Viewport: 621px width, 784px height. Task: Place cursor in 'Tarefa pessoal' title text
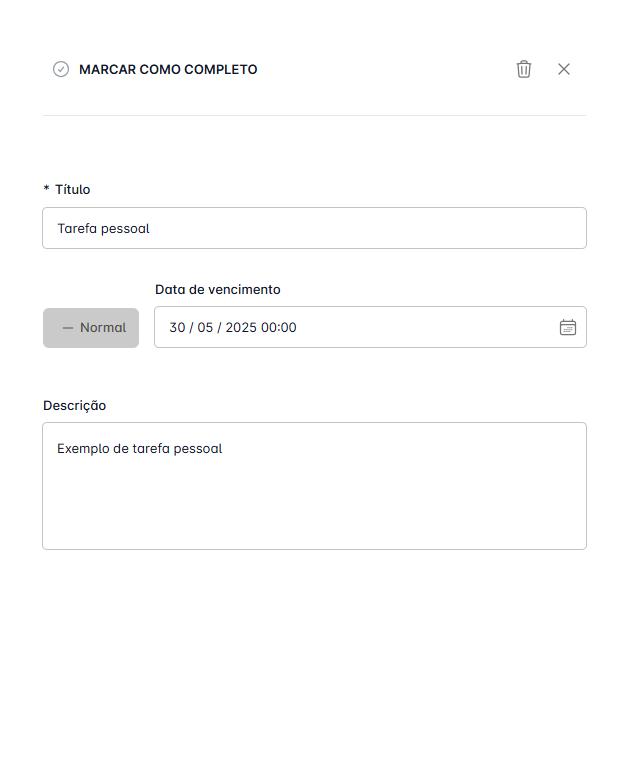pos(104,228)
